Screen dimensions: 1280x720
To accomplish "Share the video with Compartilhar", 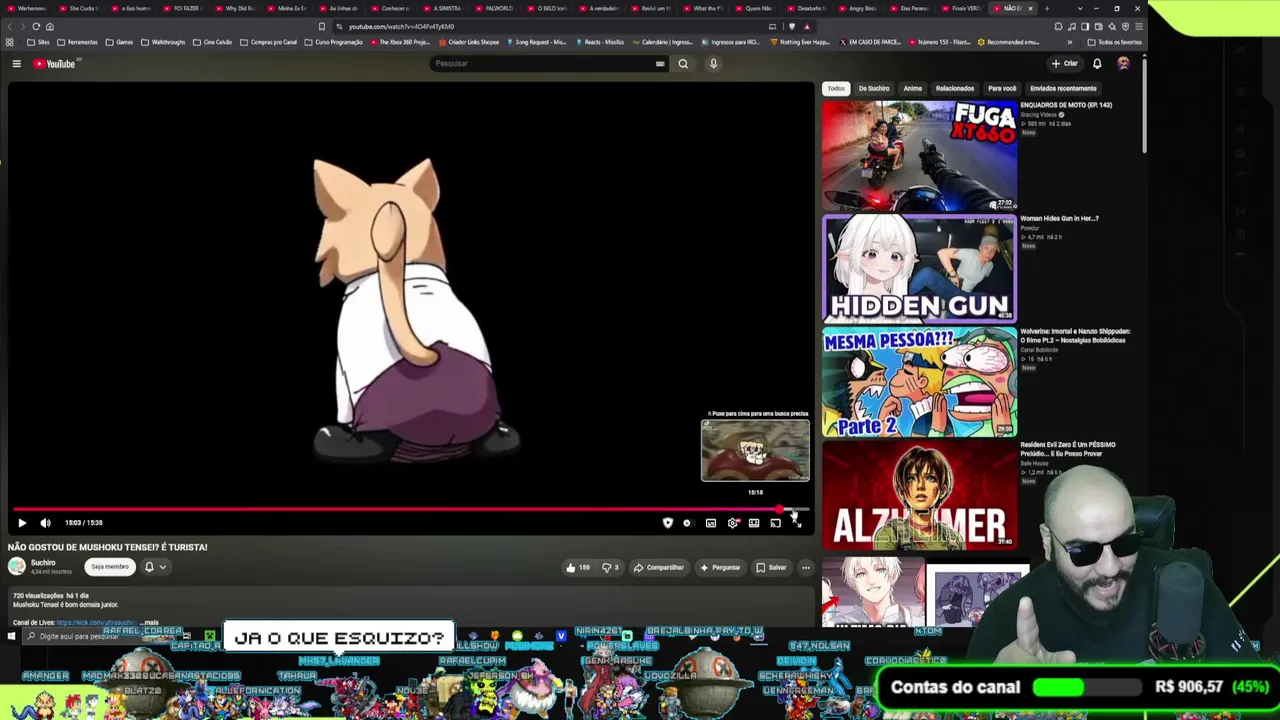I will [x=659, y=567].
